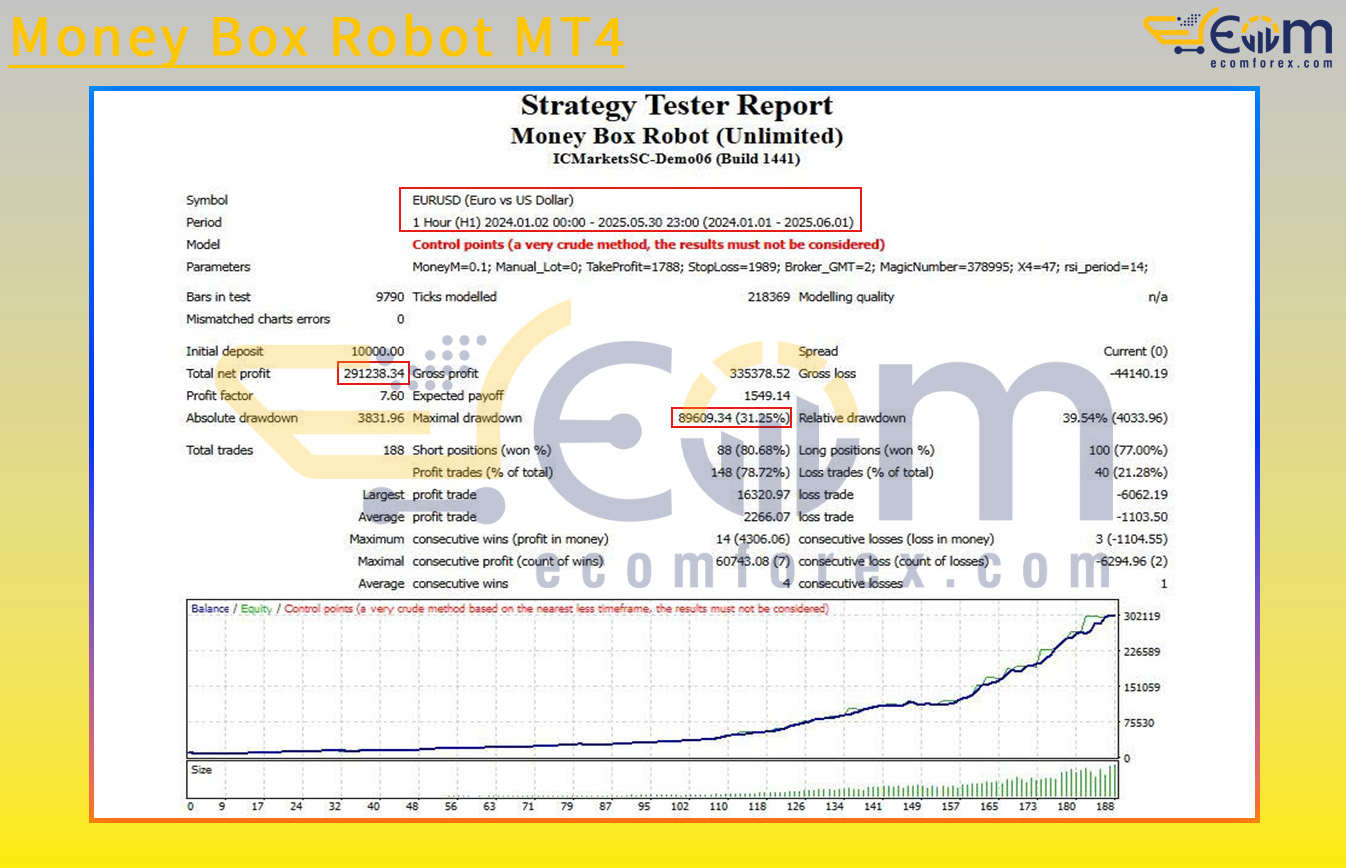Click the Mismatched charts errors label

pyautogui.click(x=258, y=319)
